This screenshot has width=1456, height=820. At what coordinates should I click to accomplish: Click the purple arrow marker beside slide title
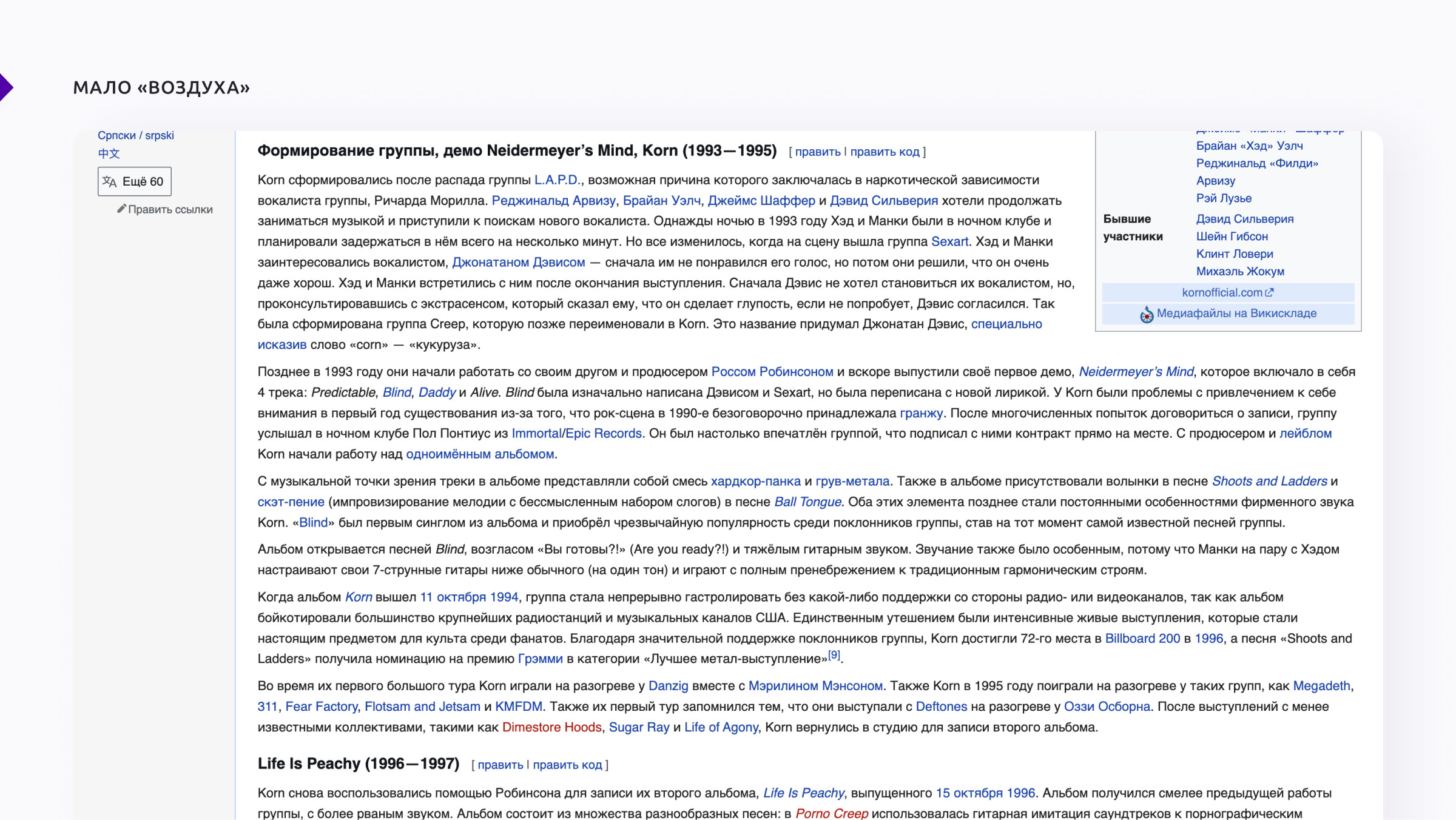click(x=5, y=87)
